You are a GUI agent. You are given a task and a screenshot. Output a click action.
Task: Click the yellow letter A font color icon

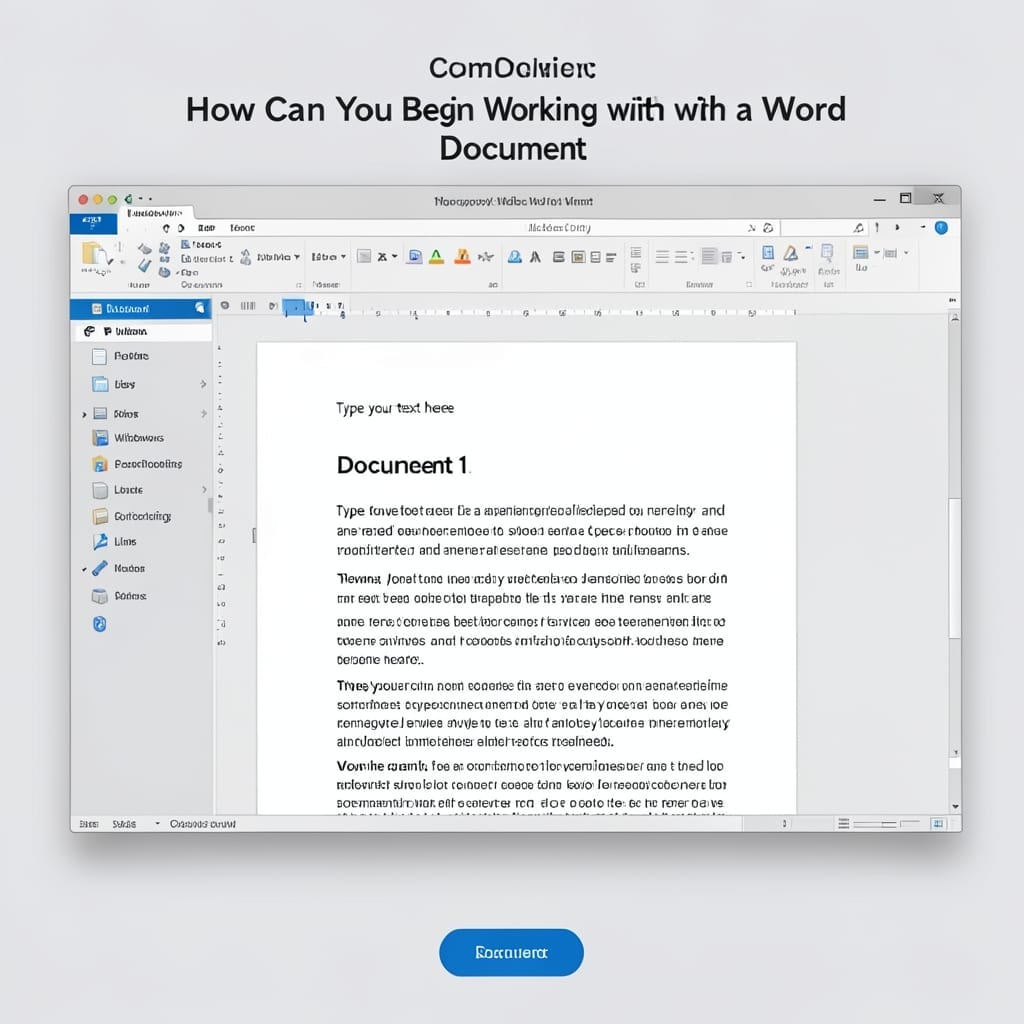pyautogui.click(x=436, y=257)
